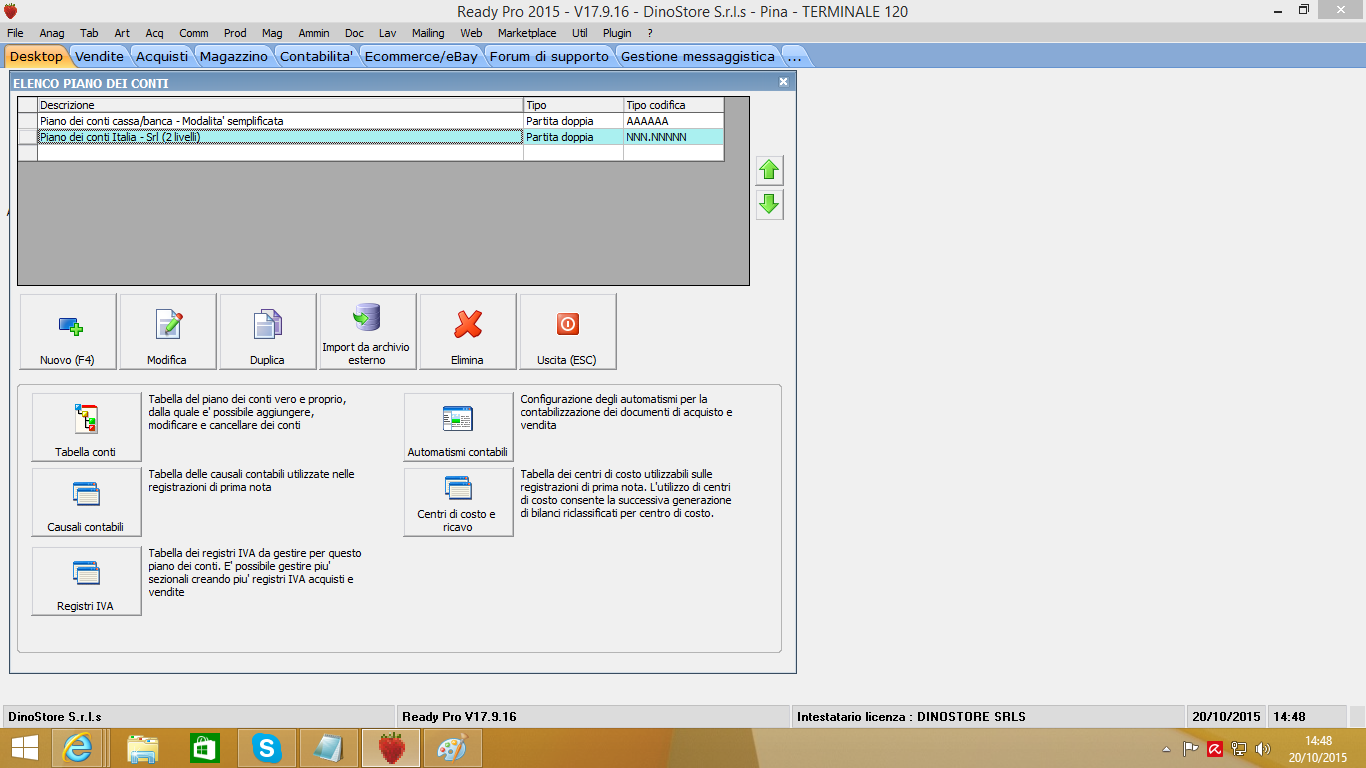Edit the selected chart with Modifica
Viewport: 1366px width, 768px height.
coord(168,332)
